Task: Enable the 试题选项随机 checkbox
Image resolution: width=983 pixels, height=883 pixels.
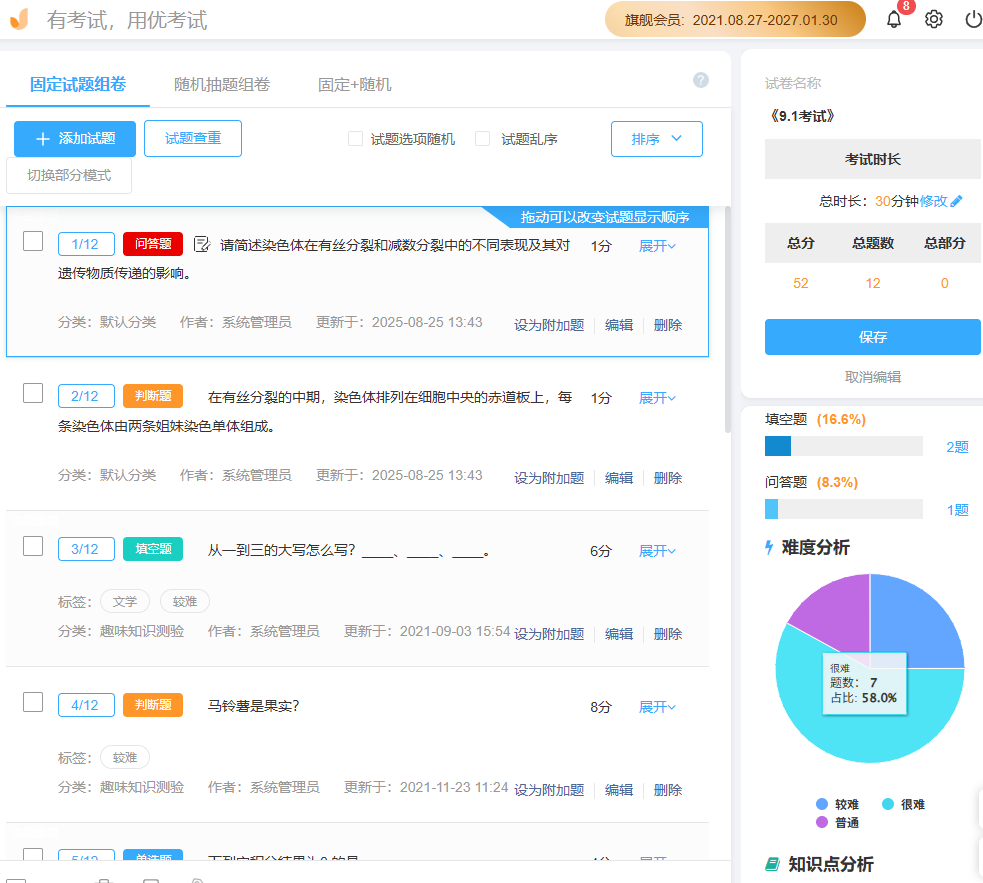Action: point(355,138)
